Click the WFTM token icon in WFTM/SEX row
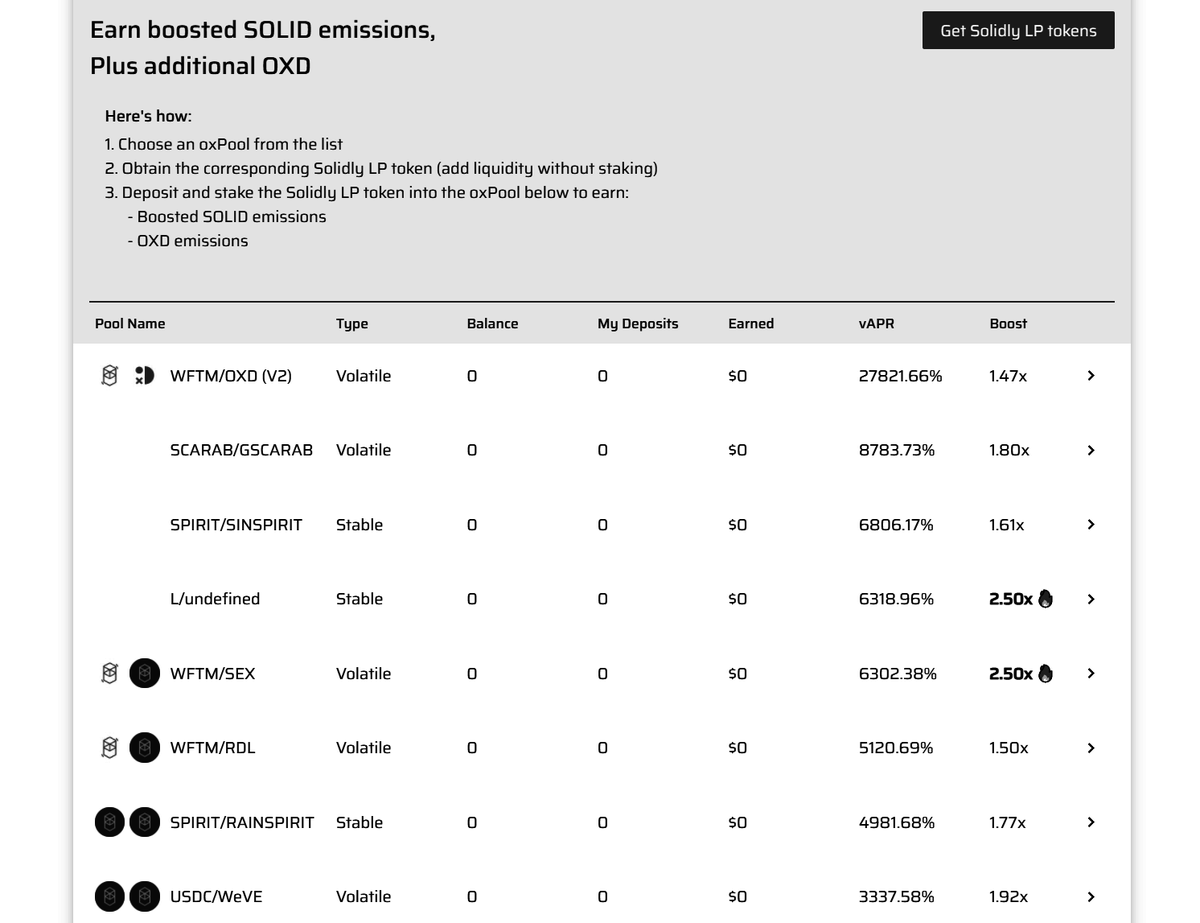The width and height of the screenshot is (1200, 923). (x=110, y=673)
